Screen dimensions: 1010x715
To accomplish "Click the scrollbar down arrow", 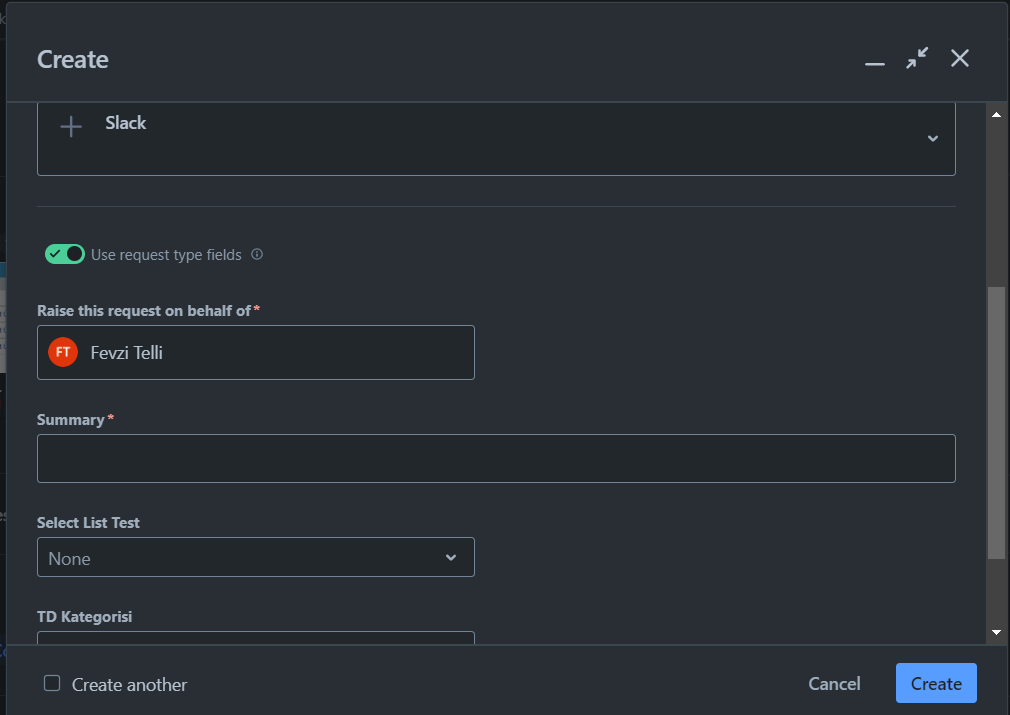I will coord(996,632).
